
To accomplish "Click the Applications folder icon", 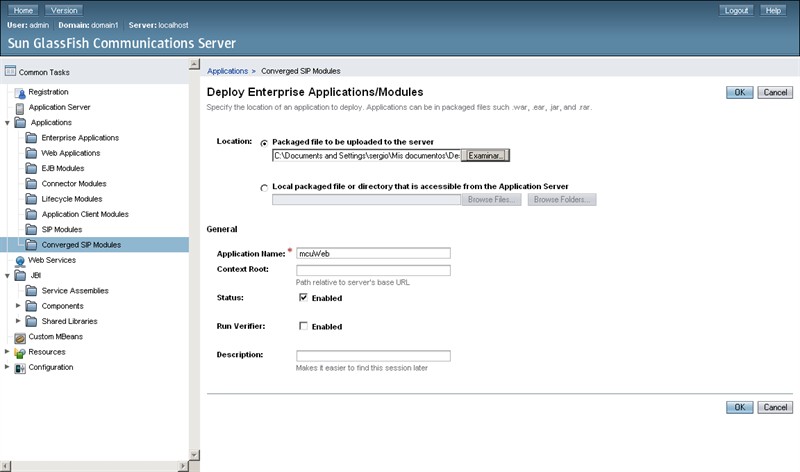I will (x=20, y=122).
